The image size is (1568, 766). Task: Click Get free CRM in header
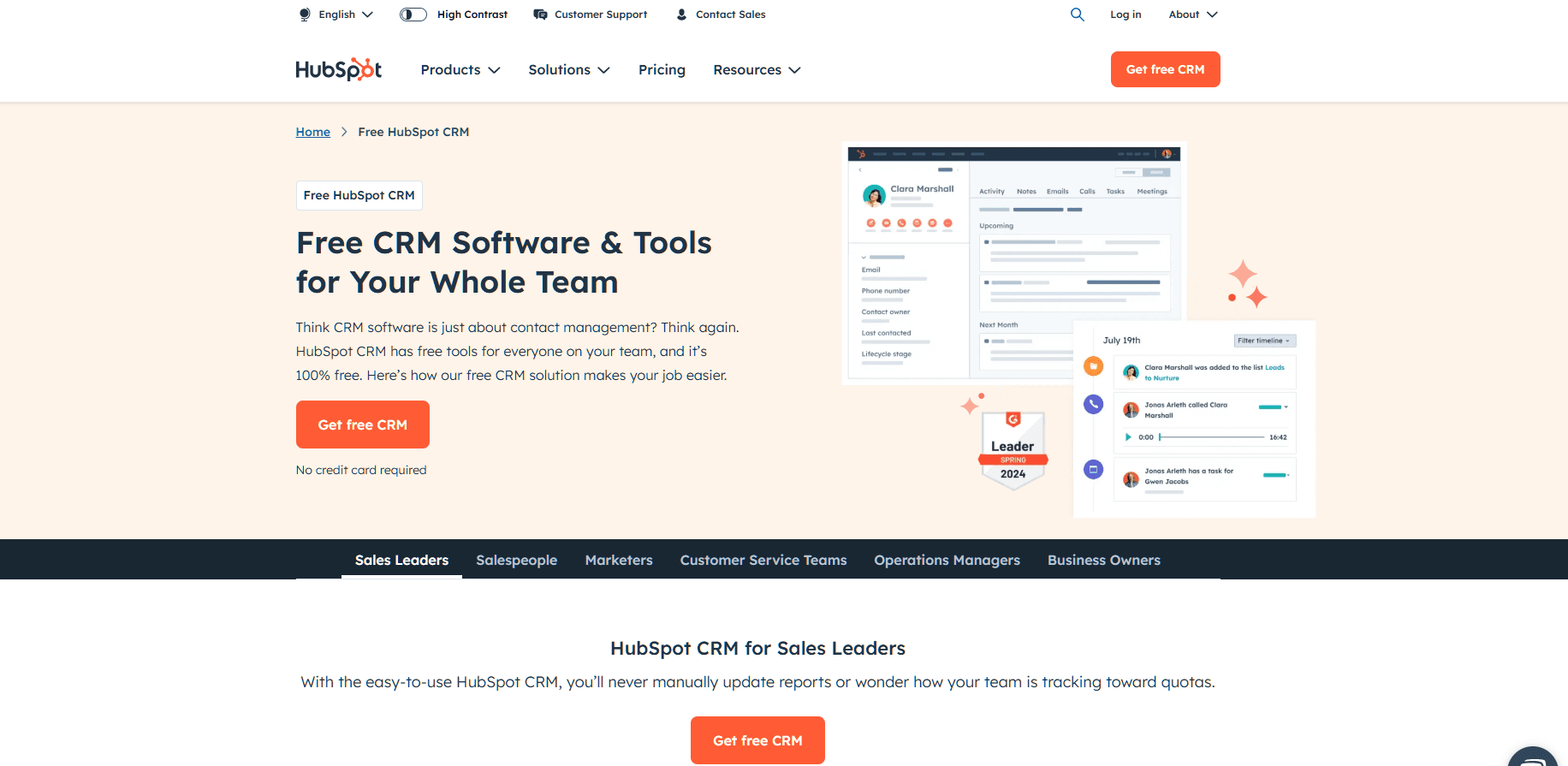[x=1165, y=69]
